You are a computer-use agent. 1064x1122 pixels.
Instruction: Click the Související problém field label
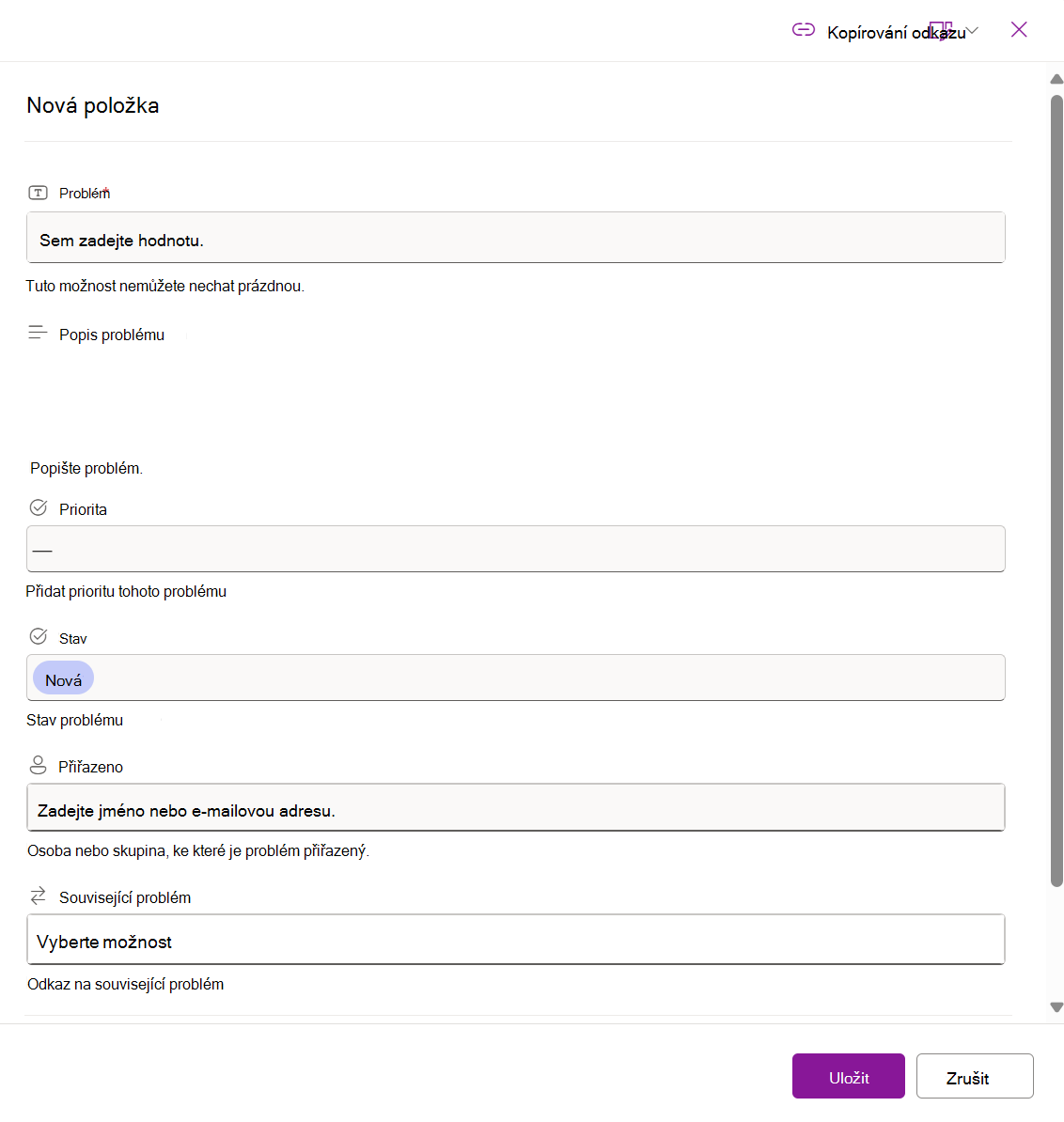coord(125,898)
